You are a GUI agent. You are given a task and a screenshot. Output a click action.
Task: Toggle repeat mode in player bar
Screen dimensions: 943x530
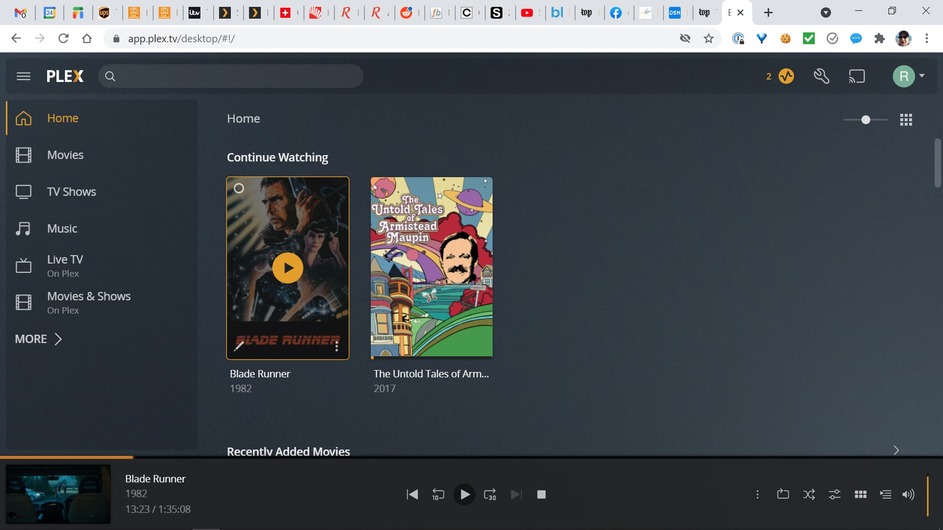click(783, 494)
